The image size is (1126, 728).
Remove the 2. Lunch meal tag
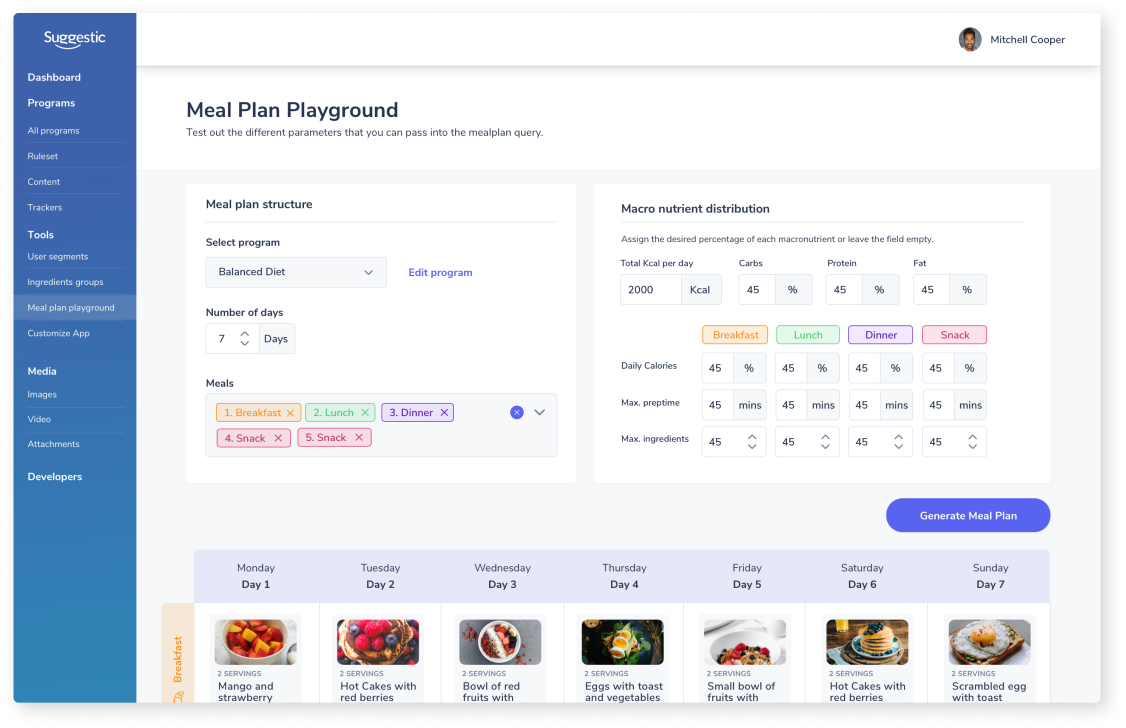[x=365, y=413]
